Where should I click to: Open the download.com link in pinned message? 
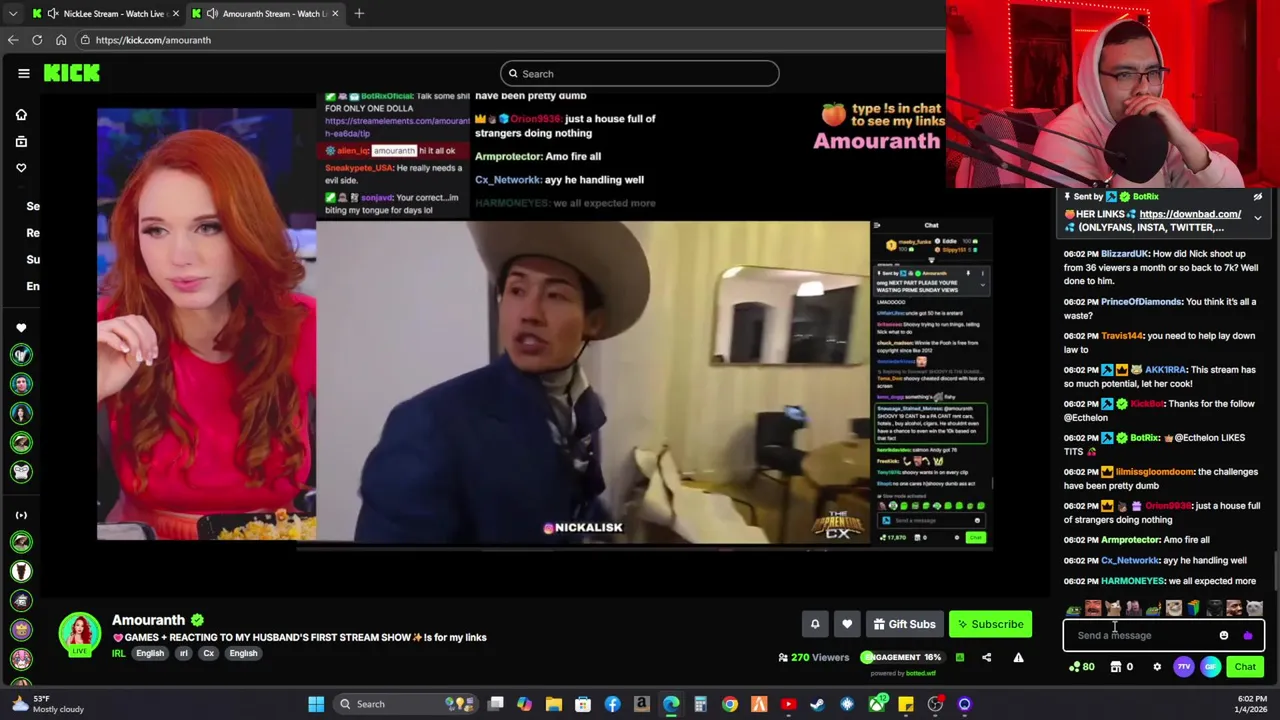tap(1189, 214)
